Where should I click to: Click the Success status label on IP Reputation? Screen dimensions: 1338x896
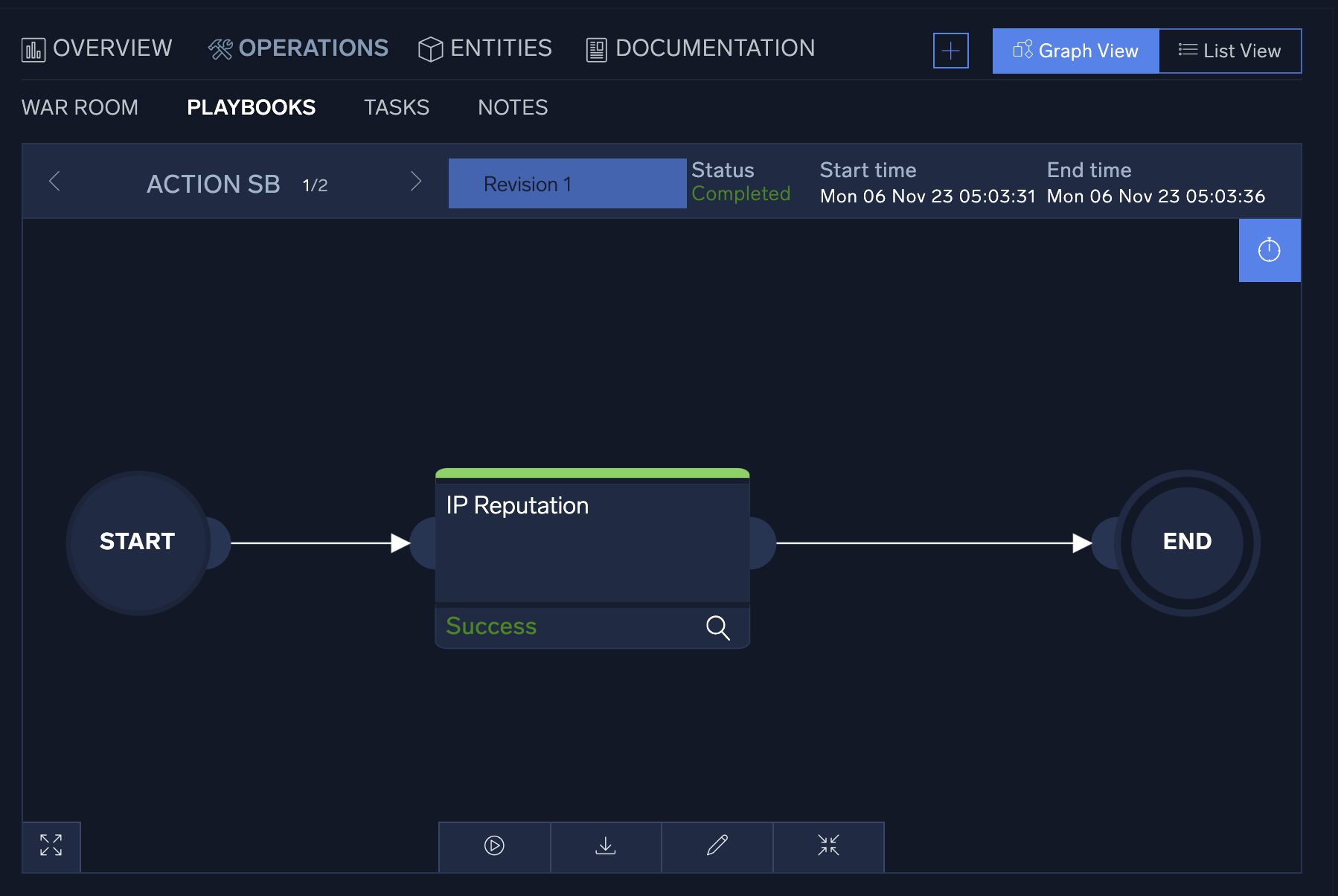pyautogui.click(x=490, y=626)
